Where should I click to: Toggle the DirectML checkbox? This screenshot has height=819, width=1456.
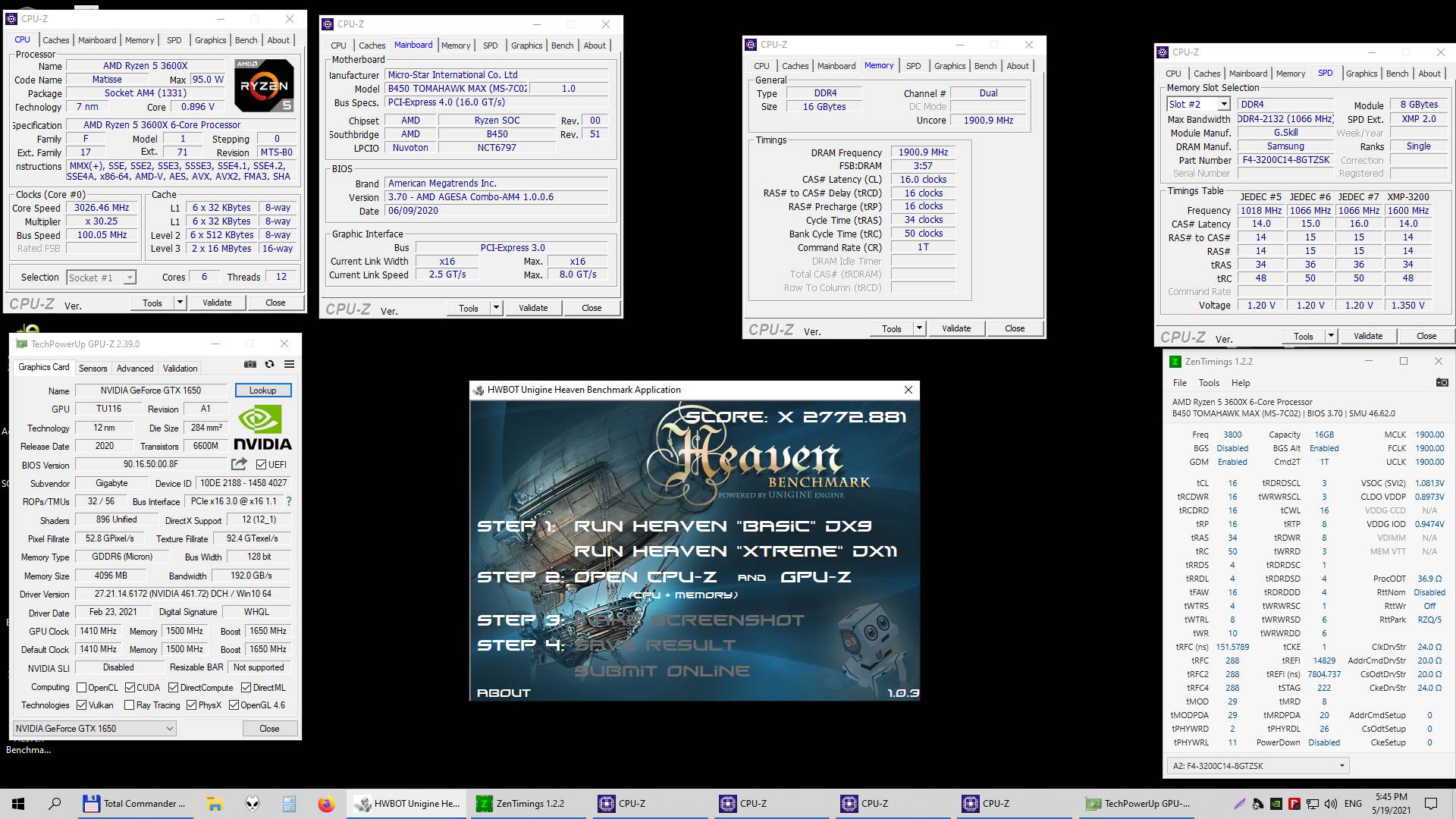coord(246,688)
